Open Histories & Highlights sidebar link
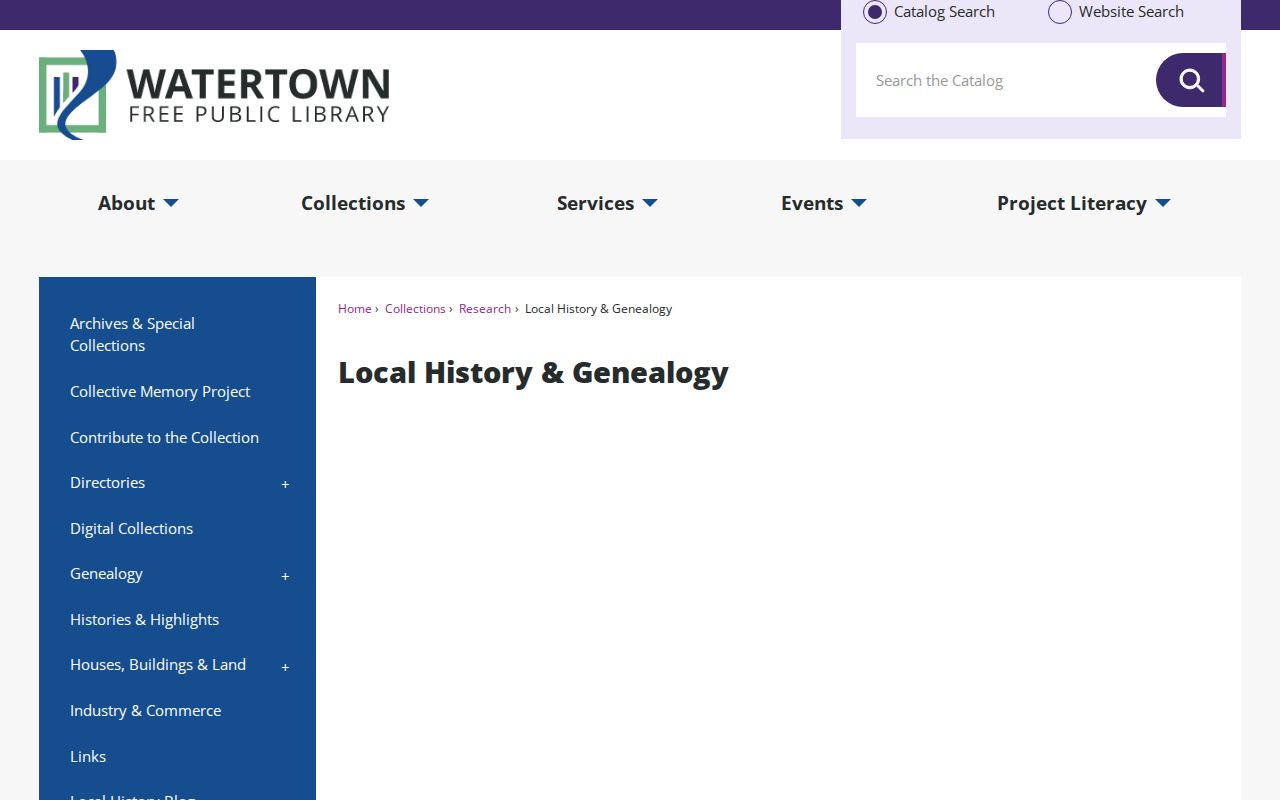This screenshot has width=1280, height=800. tap(144, 619)
